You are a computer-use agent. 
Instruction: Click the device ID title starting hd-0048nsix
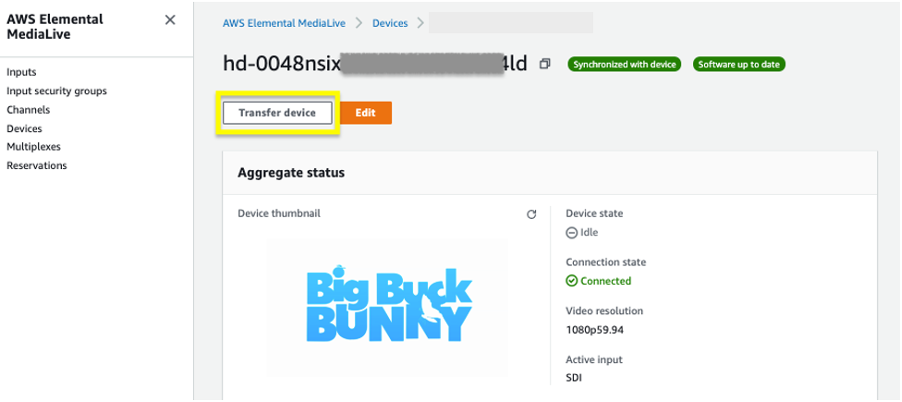pos(375,64)
